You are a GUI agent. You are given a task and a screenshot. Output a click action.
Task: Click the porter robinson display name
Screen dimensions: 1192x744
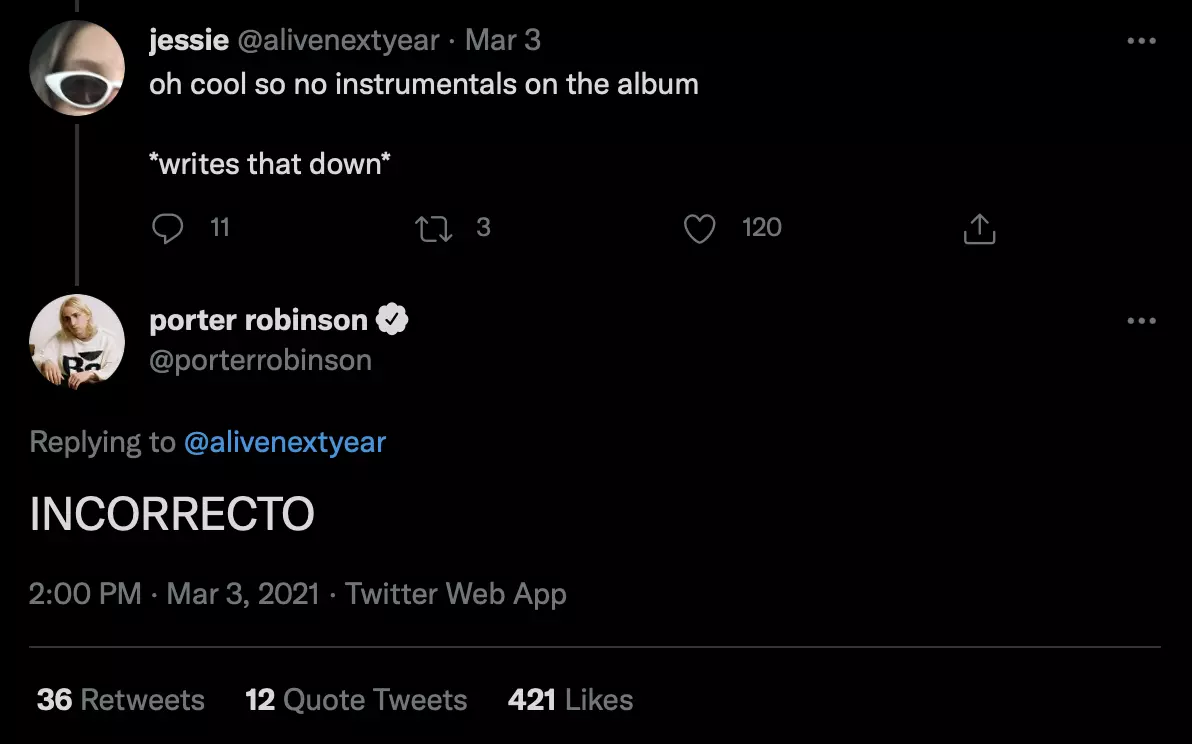(x=258, y=320)
